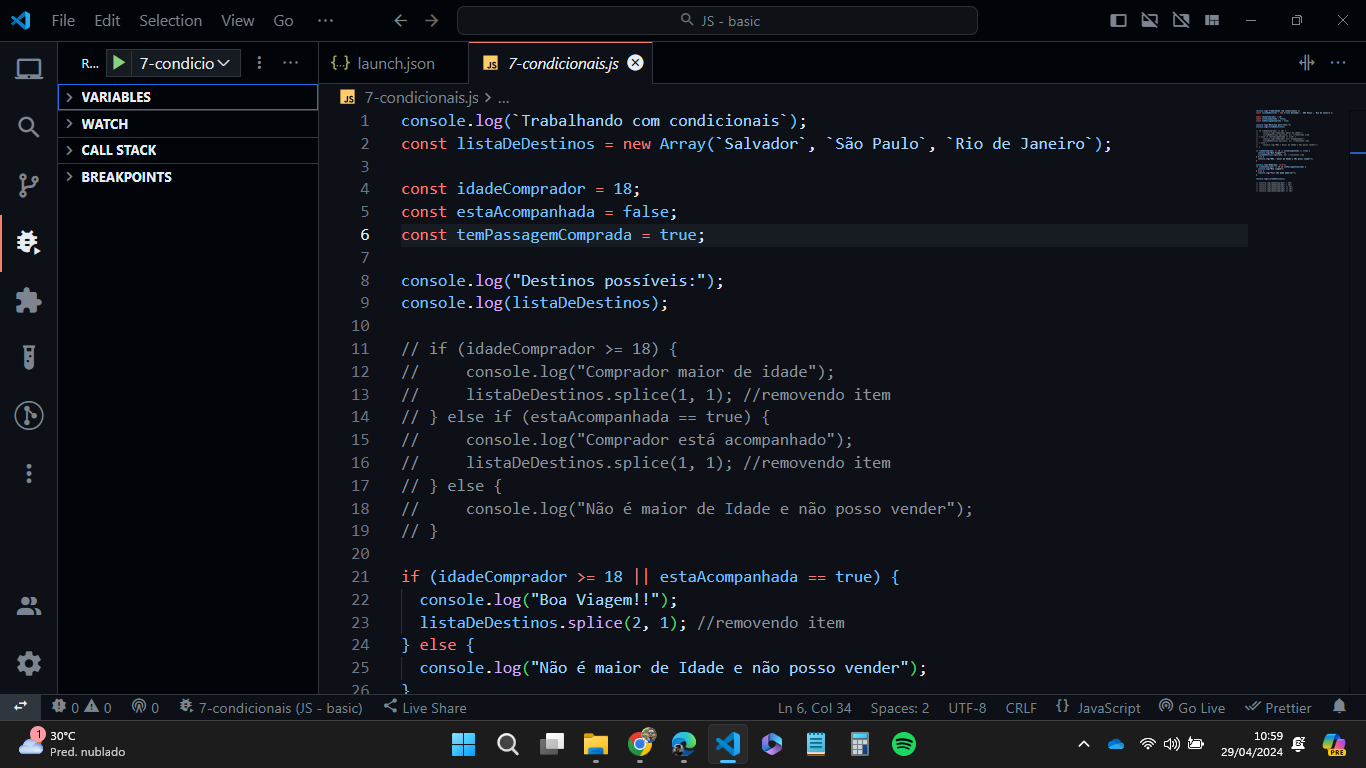Close the 7-condicionais.js tab
This screenshot has height=768, width=1366.
tap(635, 63)
